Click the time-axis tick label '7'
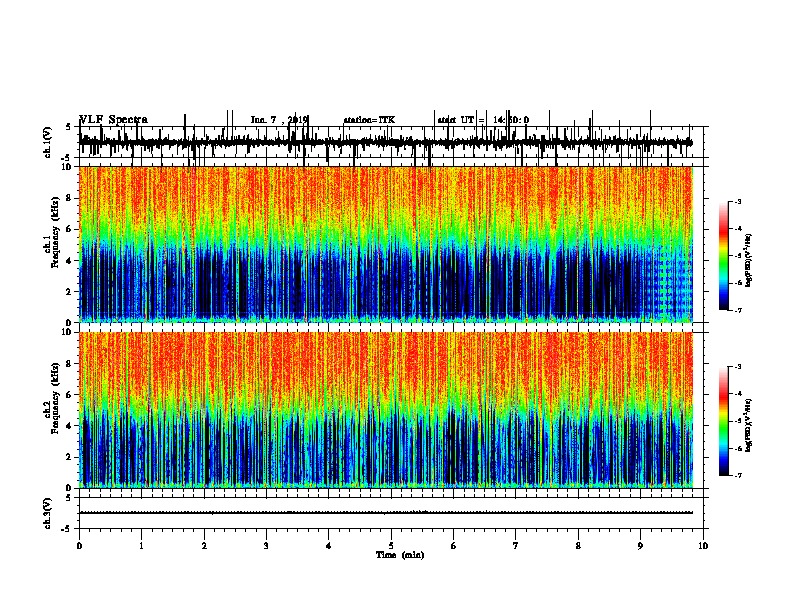This screenshot has width=792, height=612. (x=516, y=546)
